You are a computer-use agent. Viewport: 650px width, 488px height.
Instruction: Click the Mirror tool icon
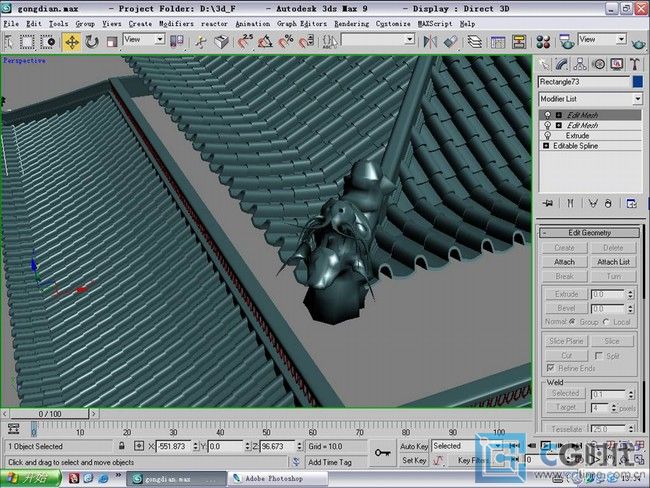(430, 41)
